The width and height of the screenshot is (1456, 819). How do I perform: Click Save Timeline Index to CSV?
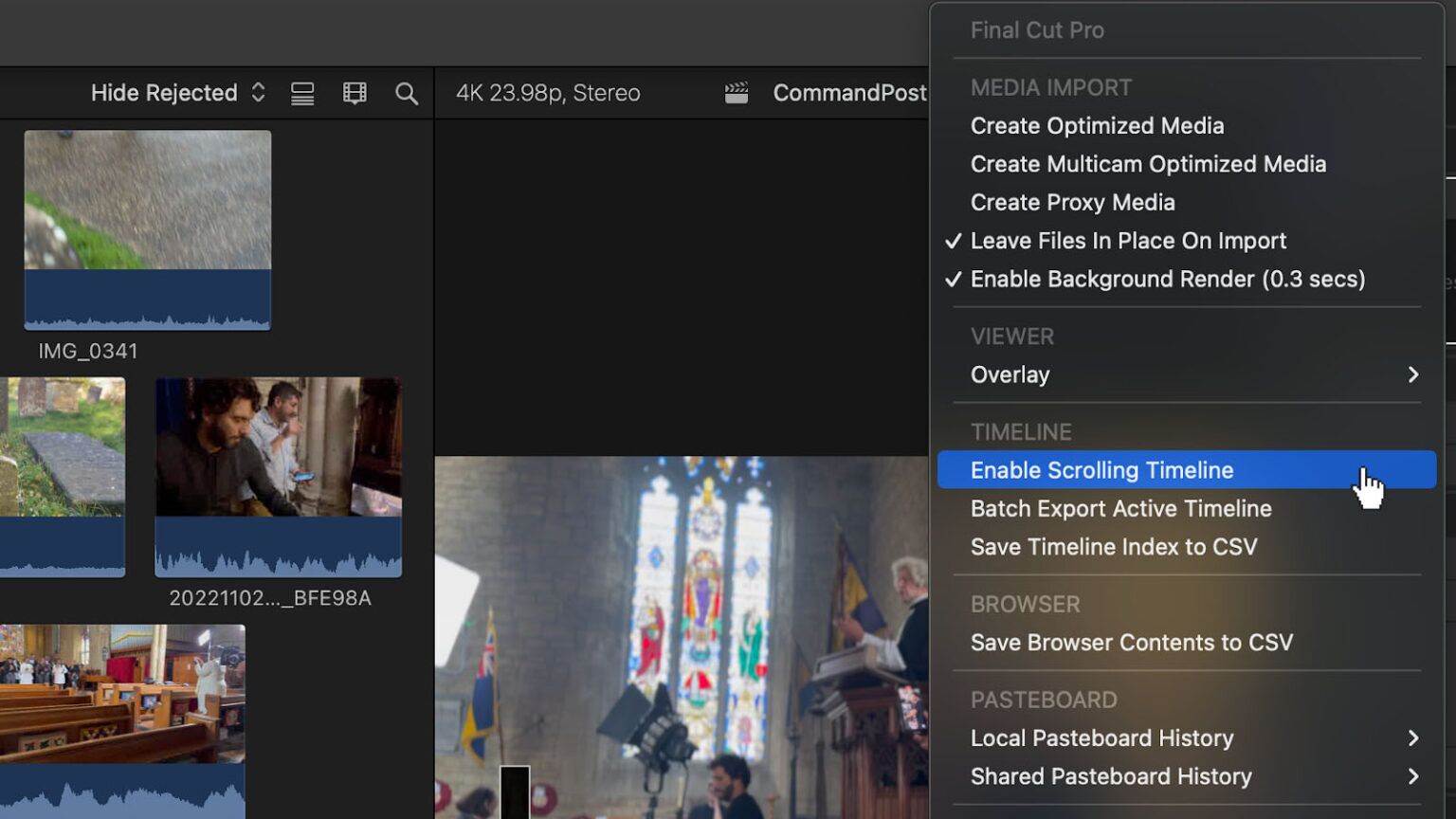1114,546
